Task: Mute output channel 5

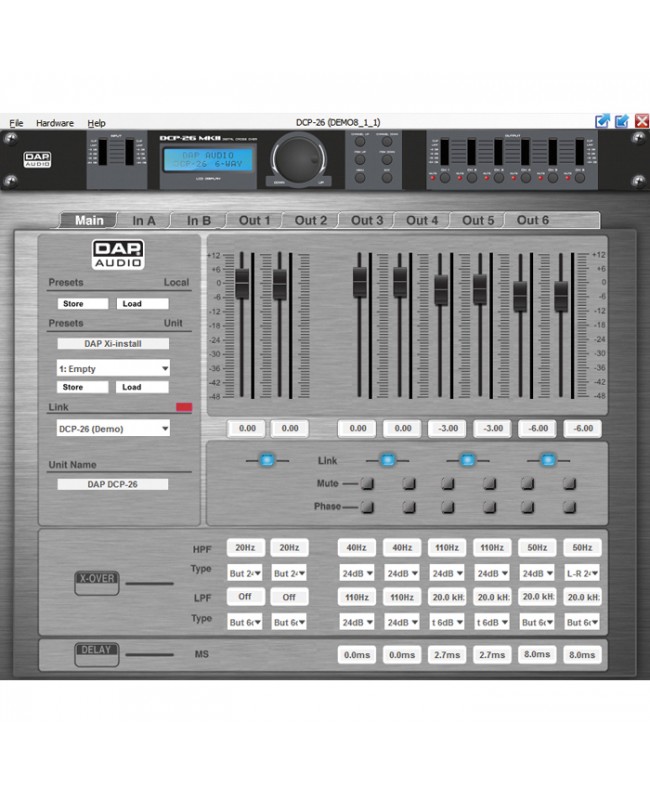Action: [x=527, y=484]
